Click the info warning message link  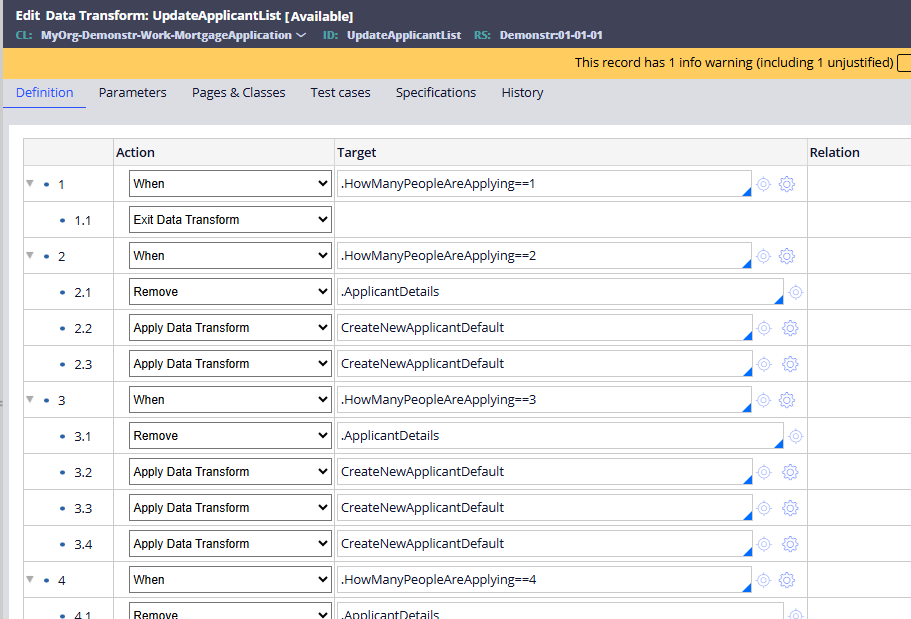click(730, 62)
